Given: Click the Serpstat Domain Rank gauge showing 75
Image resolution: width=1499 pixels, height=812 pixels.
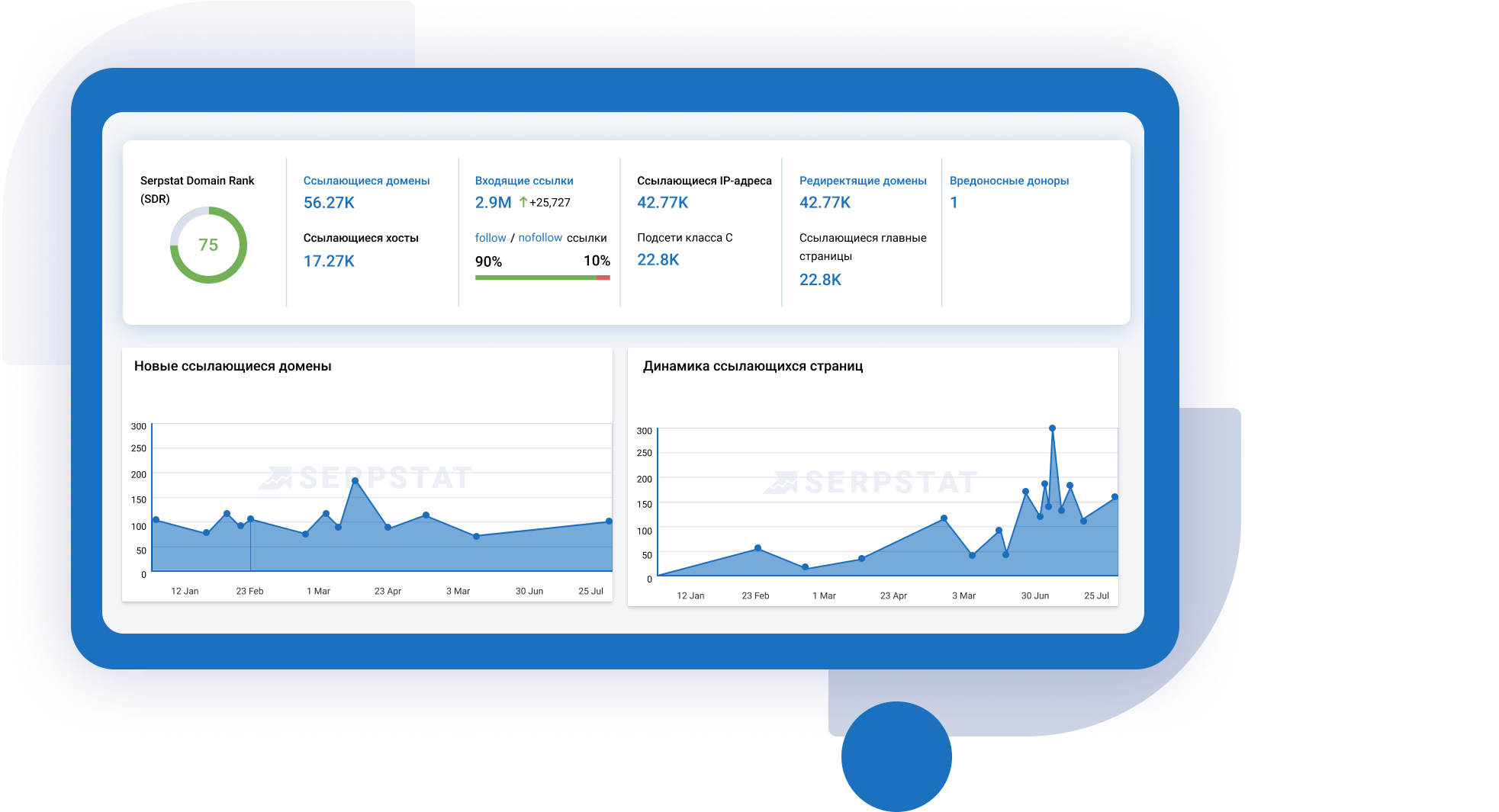Looking at the screenshot, I should pyautogui.click(x=207, y=244).
